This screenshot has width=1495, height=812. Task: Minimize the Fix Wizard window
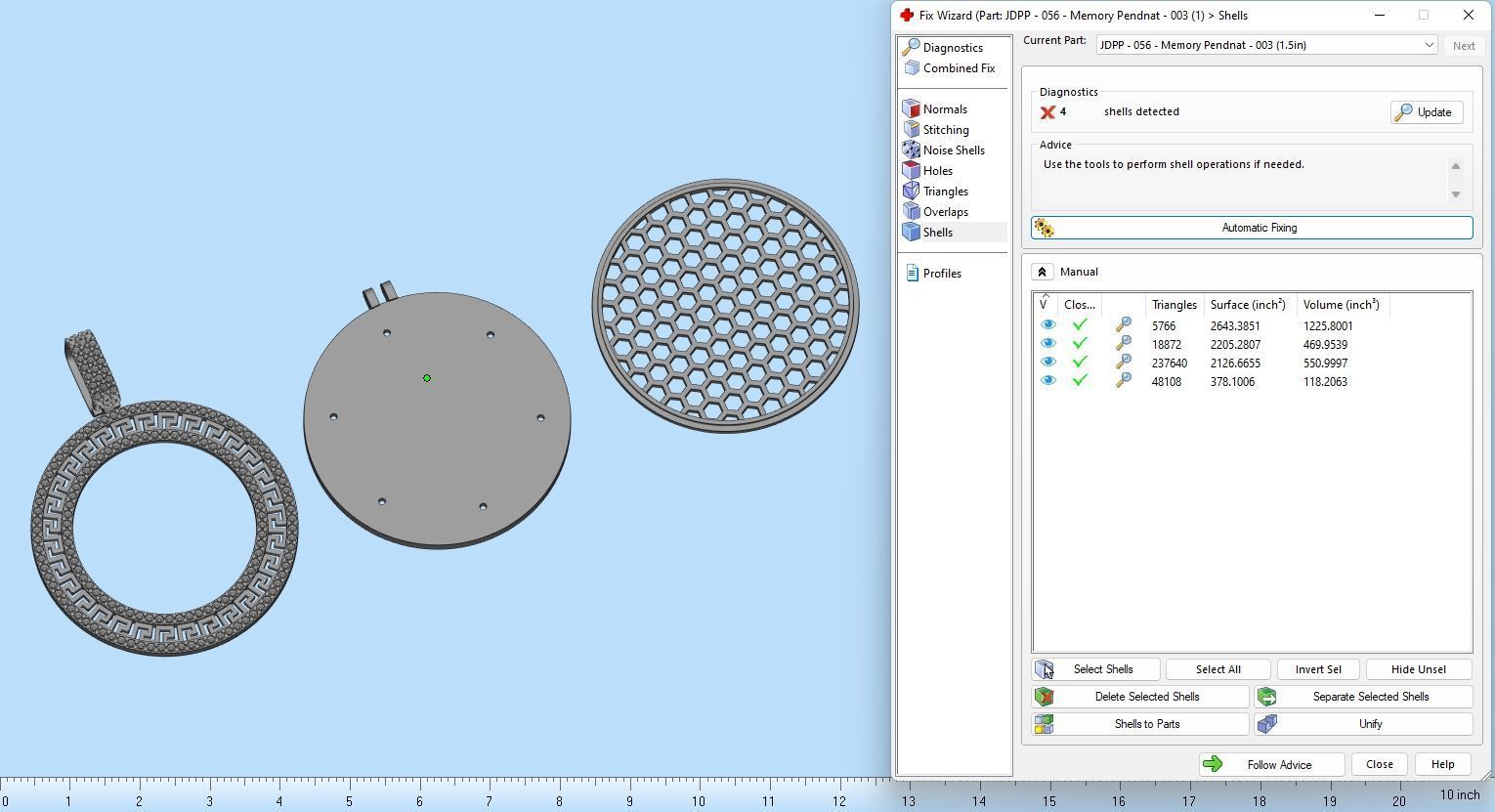tap(1379, 16)
